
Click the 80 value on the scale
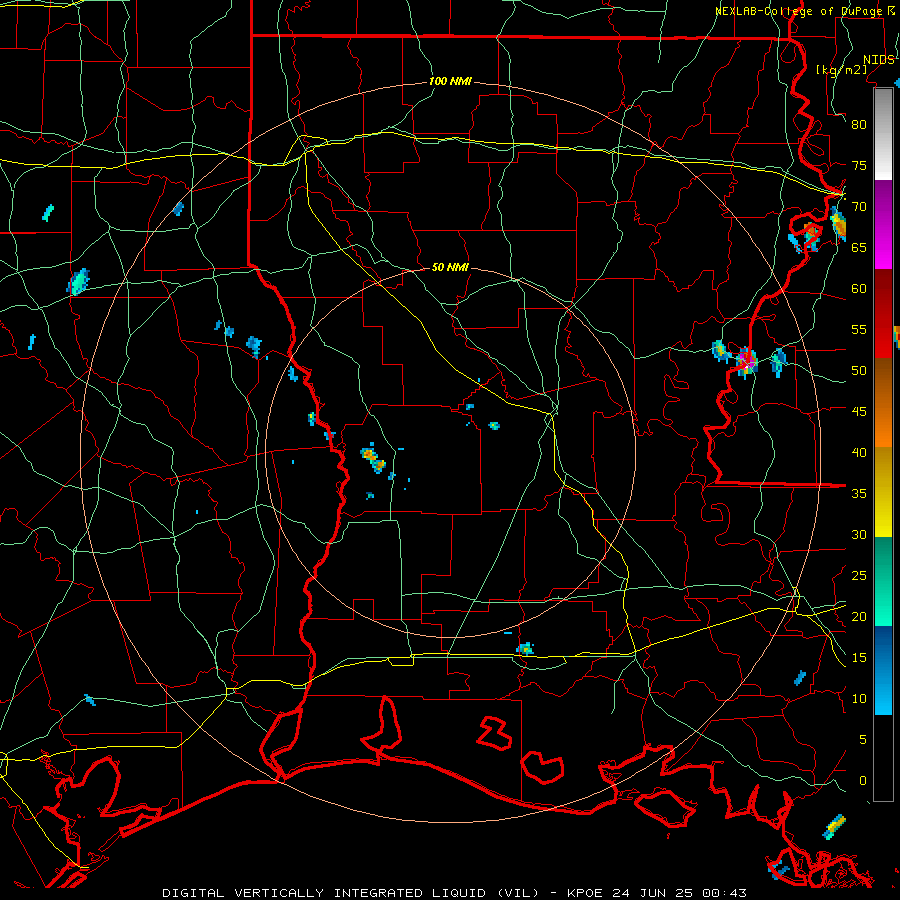(x=859, y=125)
